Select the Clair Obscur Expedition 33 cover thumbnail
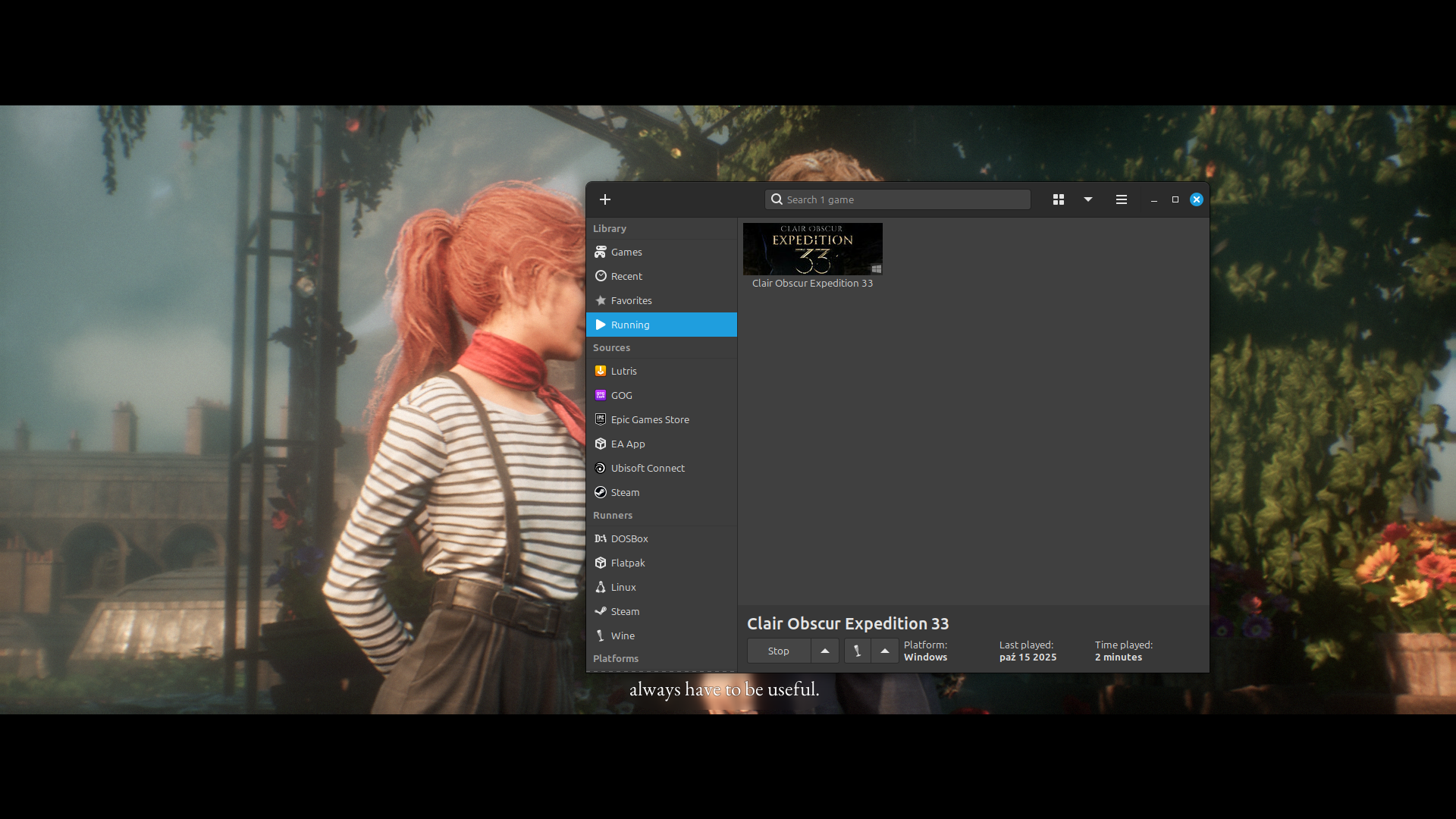Image resolution: width=1456 pixels, height=819 pixels. click(x=812, y=249)
